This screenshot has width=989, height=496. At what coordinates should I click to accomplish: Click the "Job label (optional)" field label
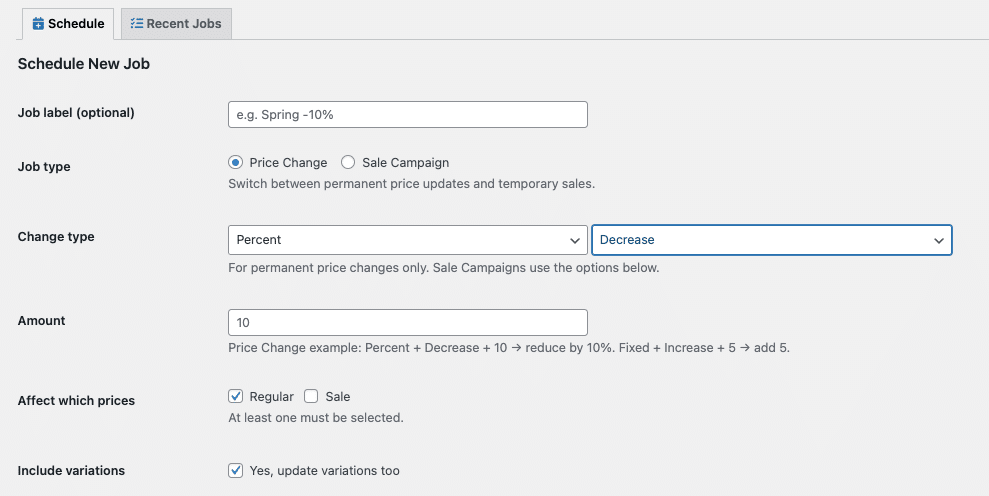pos(76,113)
